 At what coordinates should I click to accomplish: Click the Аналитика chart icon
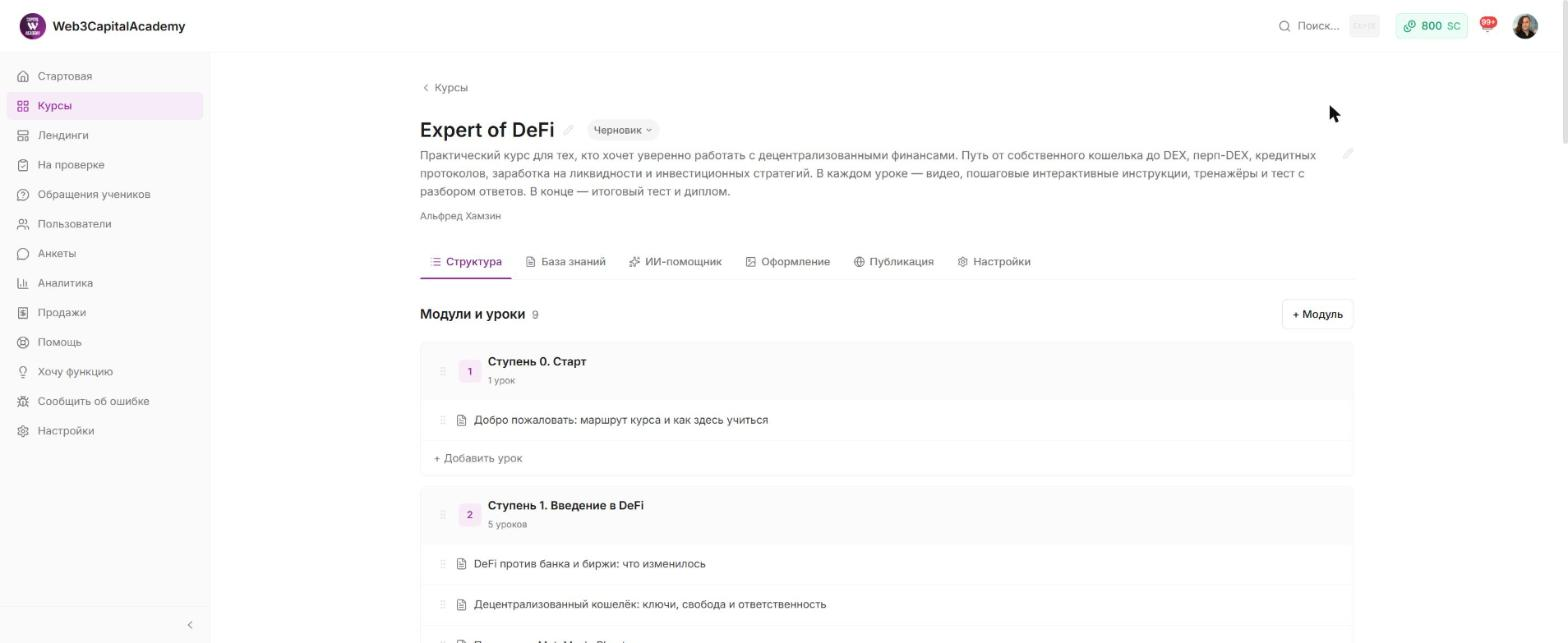[23, 283]
